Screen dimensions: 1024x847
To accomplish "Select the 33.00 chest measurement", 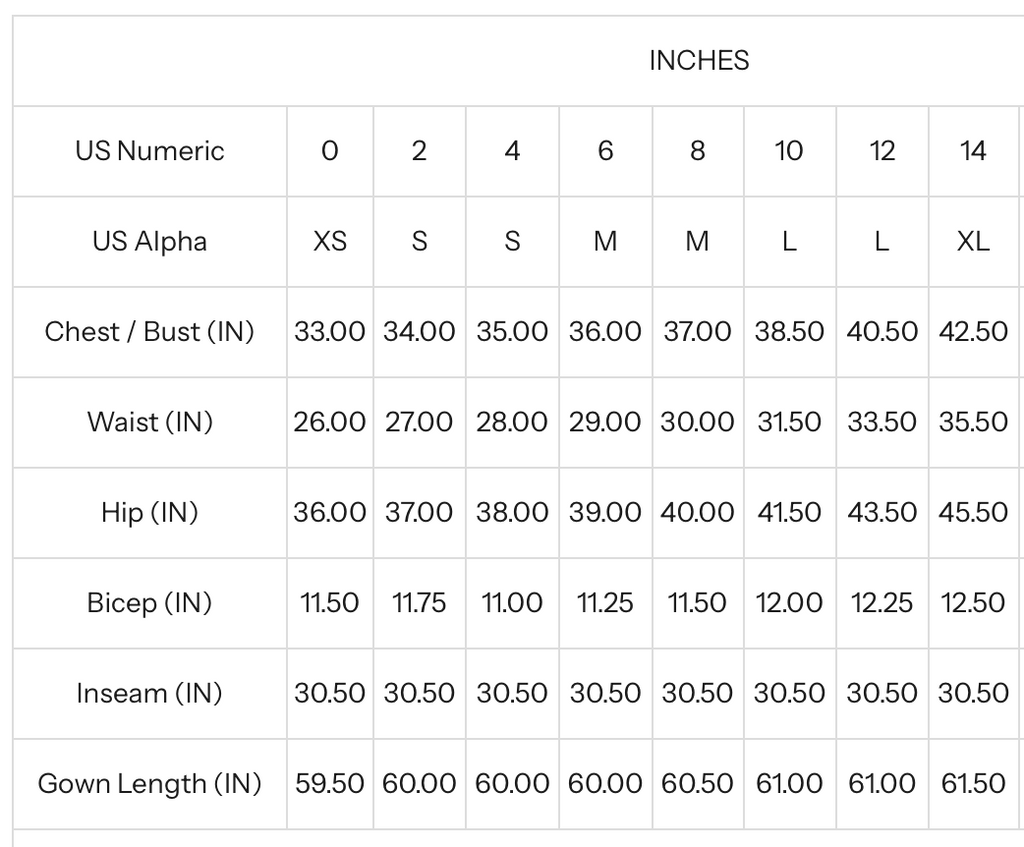I will pos(330,332).
